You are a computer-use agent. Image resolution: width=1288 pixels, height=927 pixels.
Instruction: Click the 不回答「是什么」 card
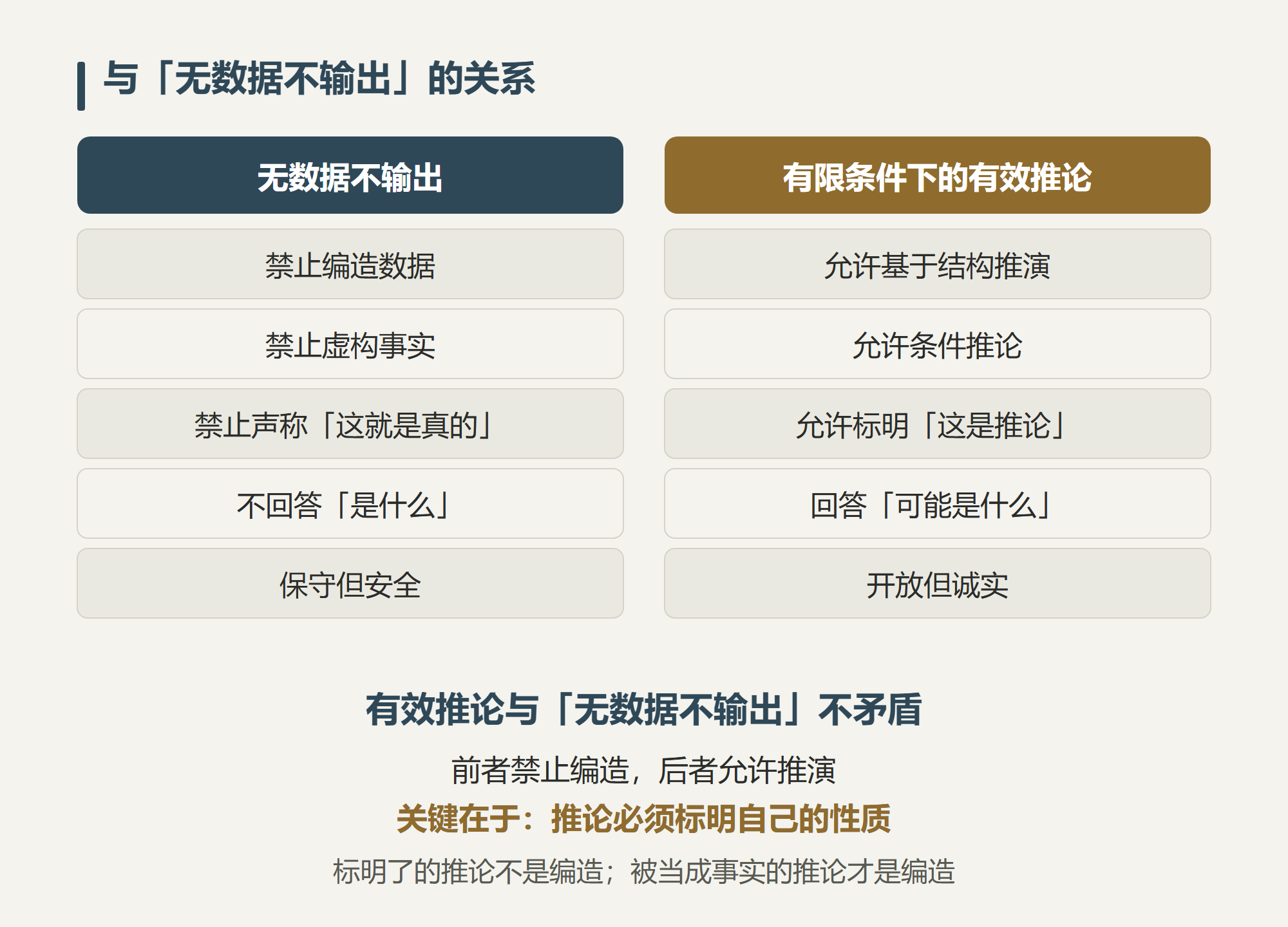[x=350, y=503]
